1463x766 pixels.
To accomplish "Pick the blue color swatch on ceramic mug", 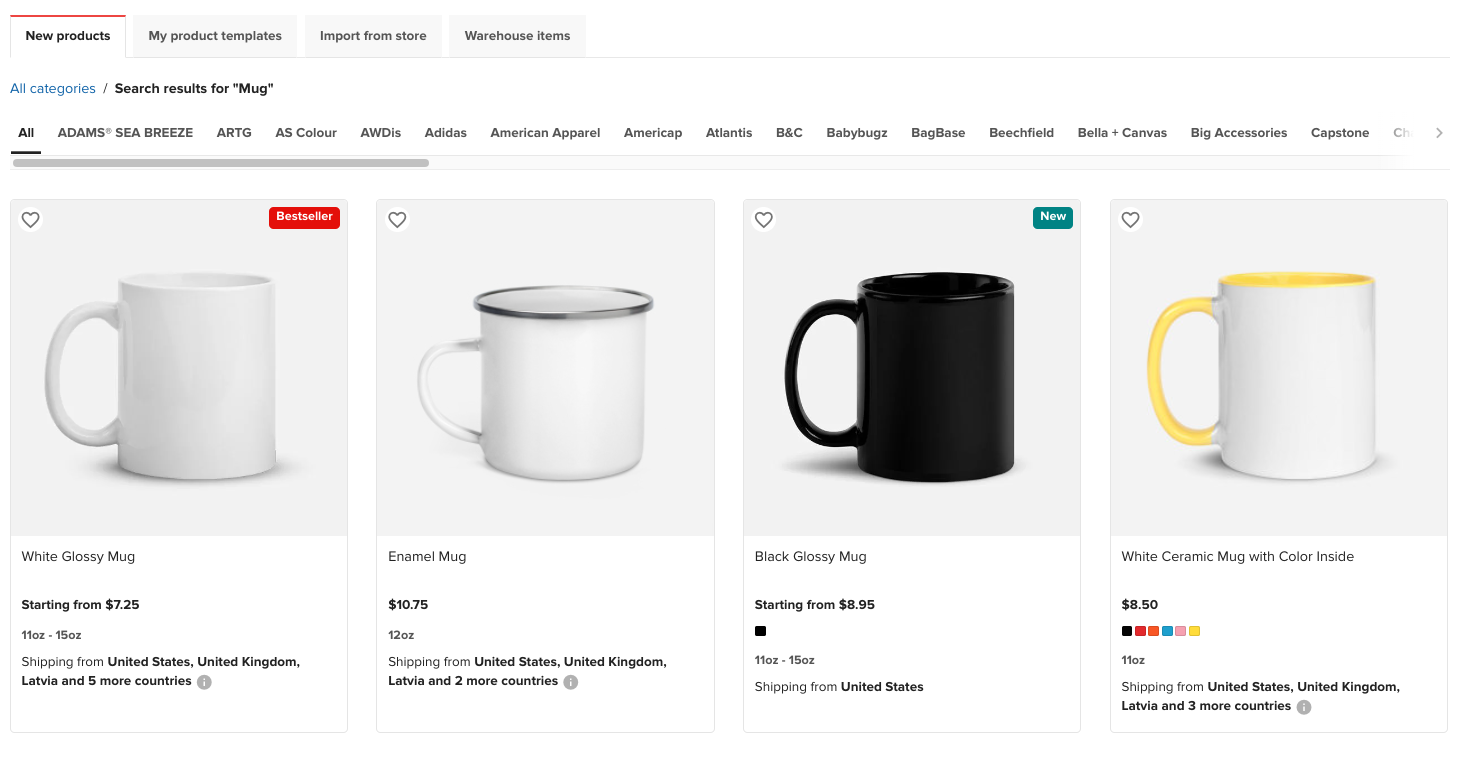I will pos(1167,631).
